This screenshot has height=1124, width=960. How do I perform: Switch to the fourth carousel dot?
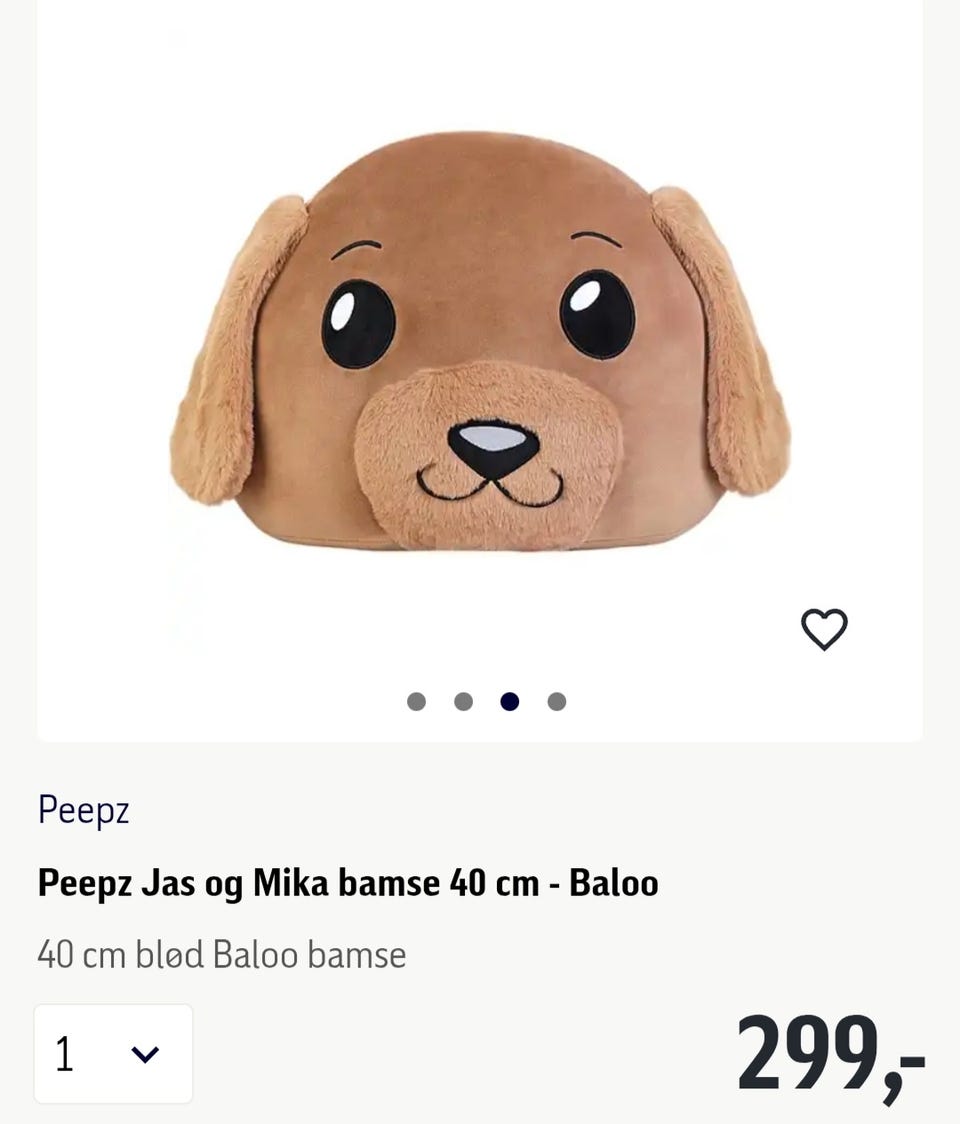click(557, 701)
